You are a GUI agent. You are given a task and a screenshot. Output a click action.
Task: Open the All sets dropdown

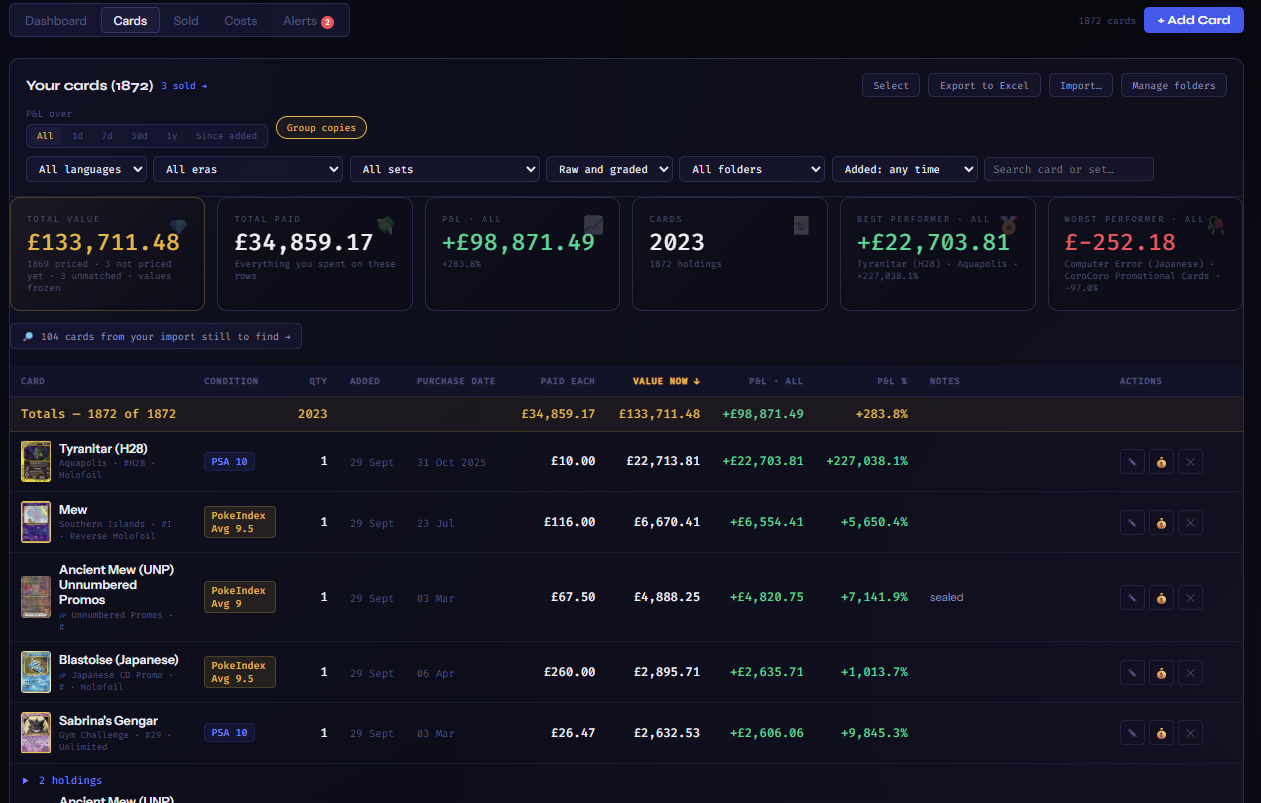[445, 169]
